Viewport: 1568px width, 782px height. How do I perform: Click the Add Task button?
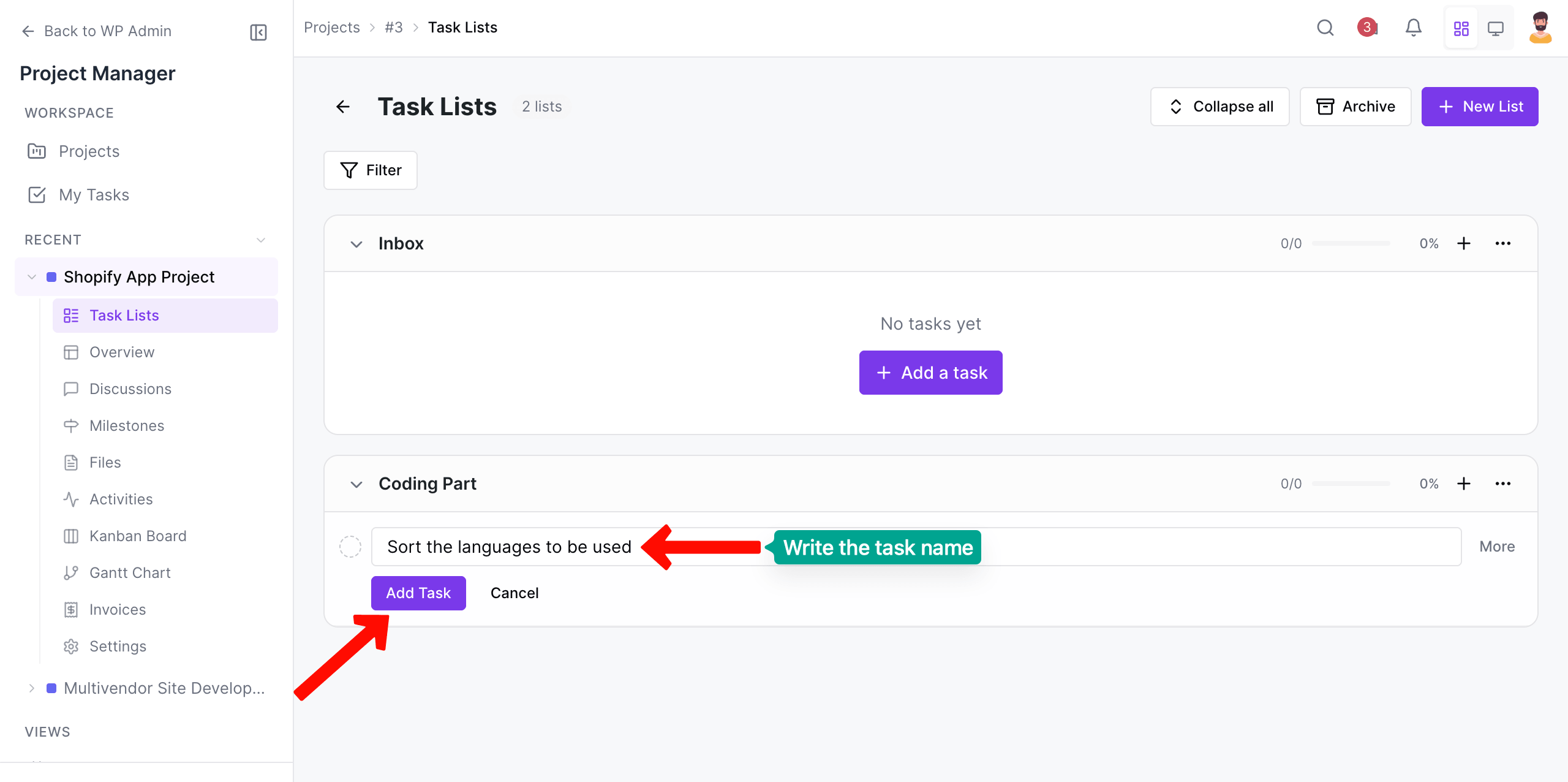tap(418, 593)
